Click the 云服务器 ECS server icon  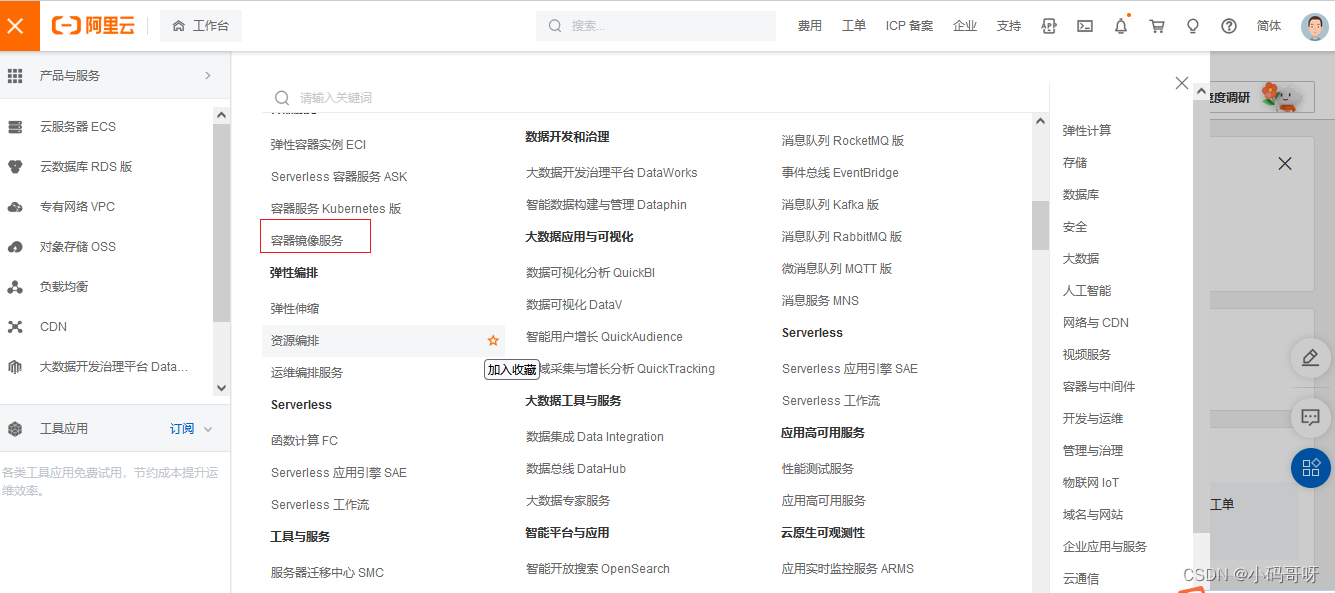click(x=15, y=127)
